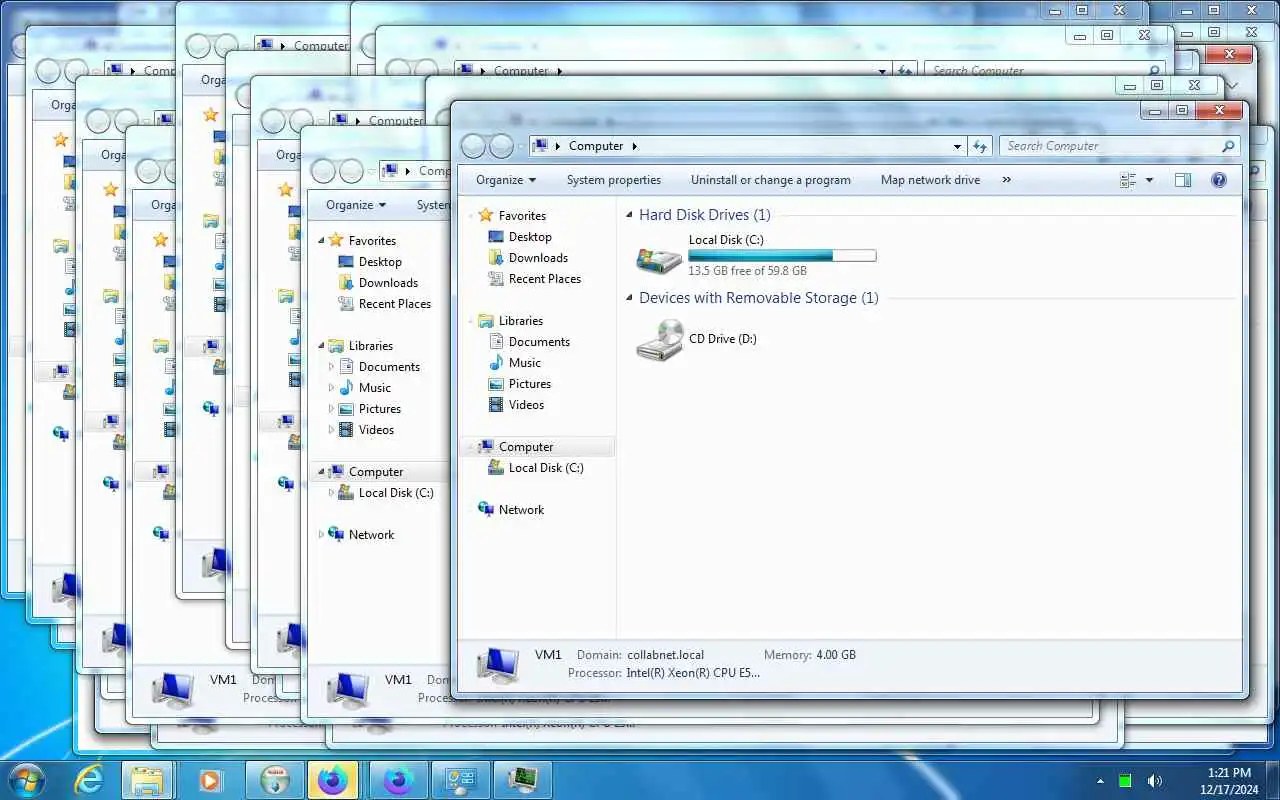
Task: Open the Windows Start menu
Action: [x=25, y=779]
